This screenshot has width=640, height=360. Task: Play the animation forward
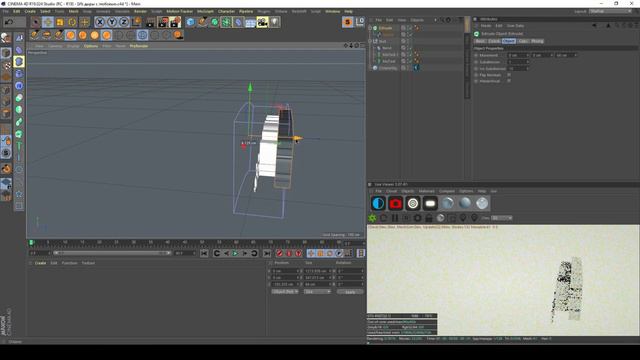point(235,253)
